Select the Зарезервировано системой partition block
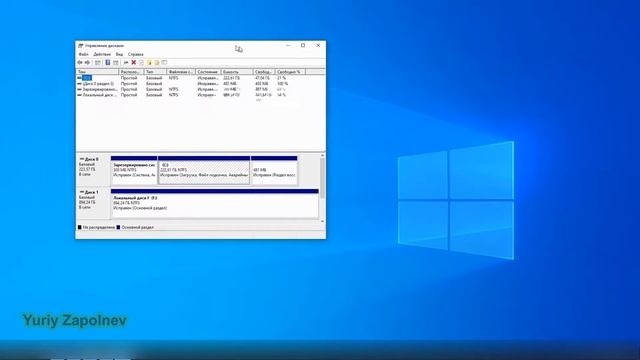Screen dimensions: 640x360 click(x=134, y=170)
